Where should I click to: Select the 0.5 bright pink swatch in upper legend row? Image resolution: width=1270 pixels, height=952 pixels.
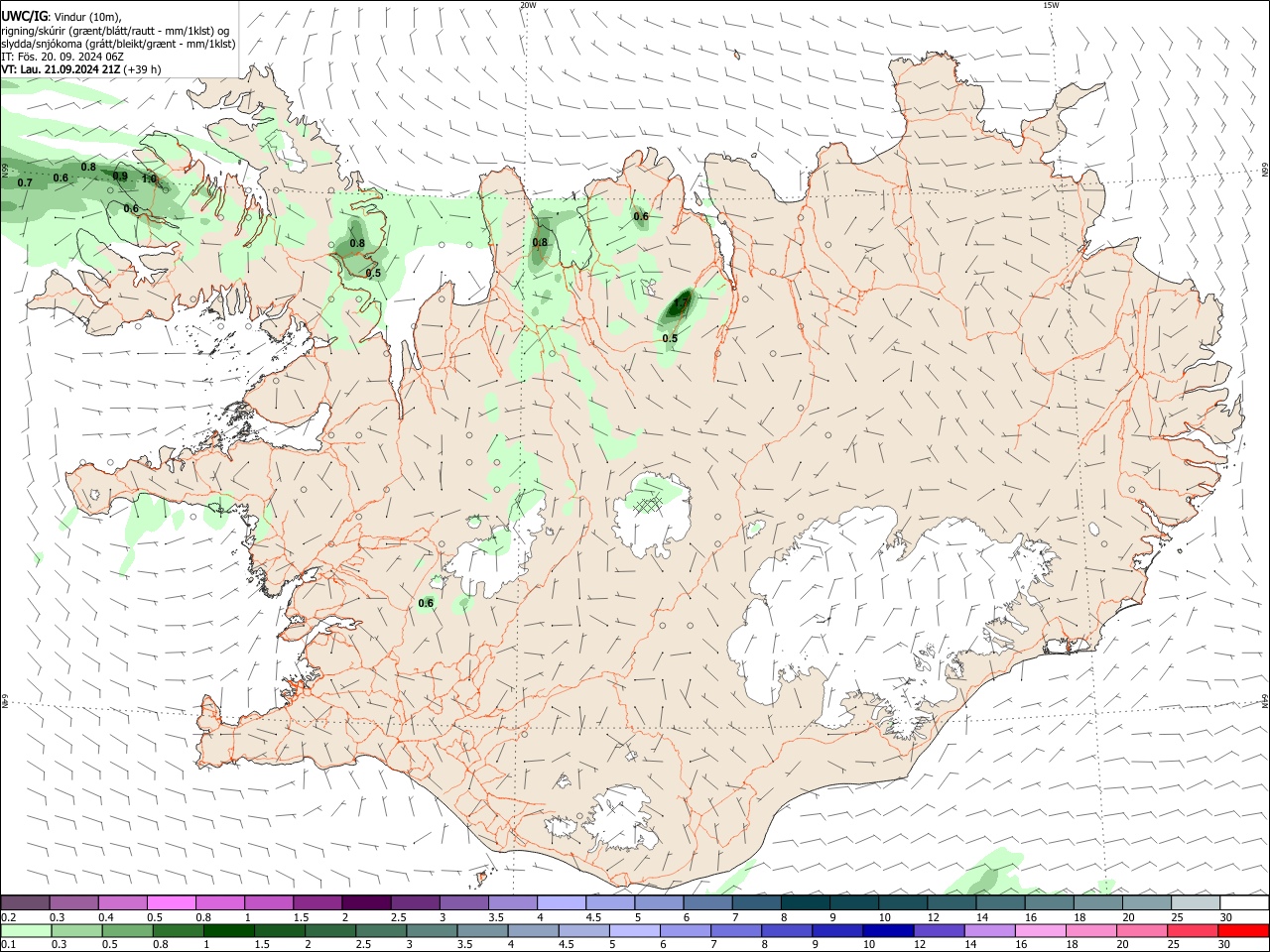(171, 902)
